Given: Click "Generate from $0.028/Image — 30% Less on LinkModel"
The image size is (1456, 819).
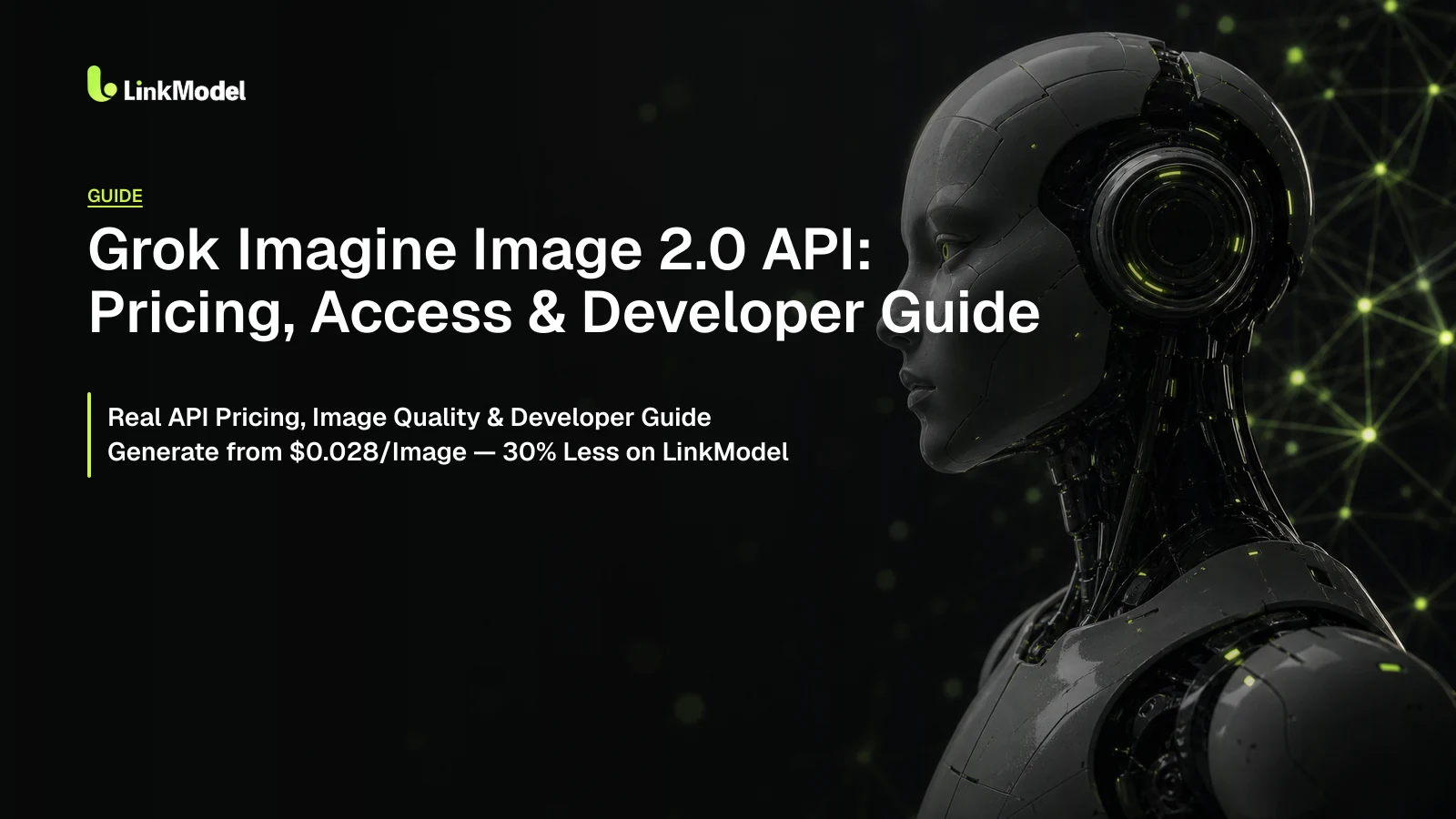Looking at the screenshot, I should click(448, 451).
